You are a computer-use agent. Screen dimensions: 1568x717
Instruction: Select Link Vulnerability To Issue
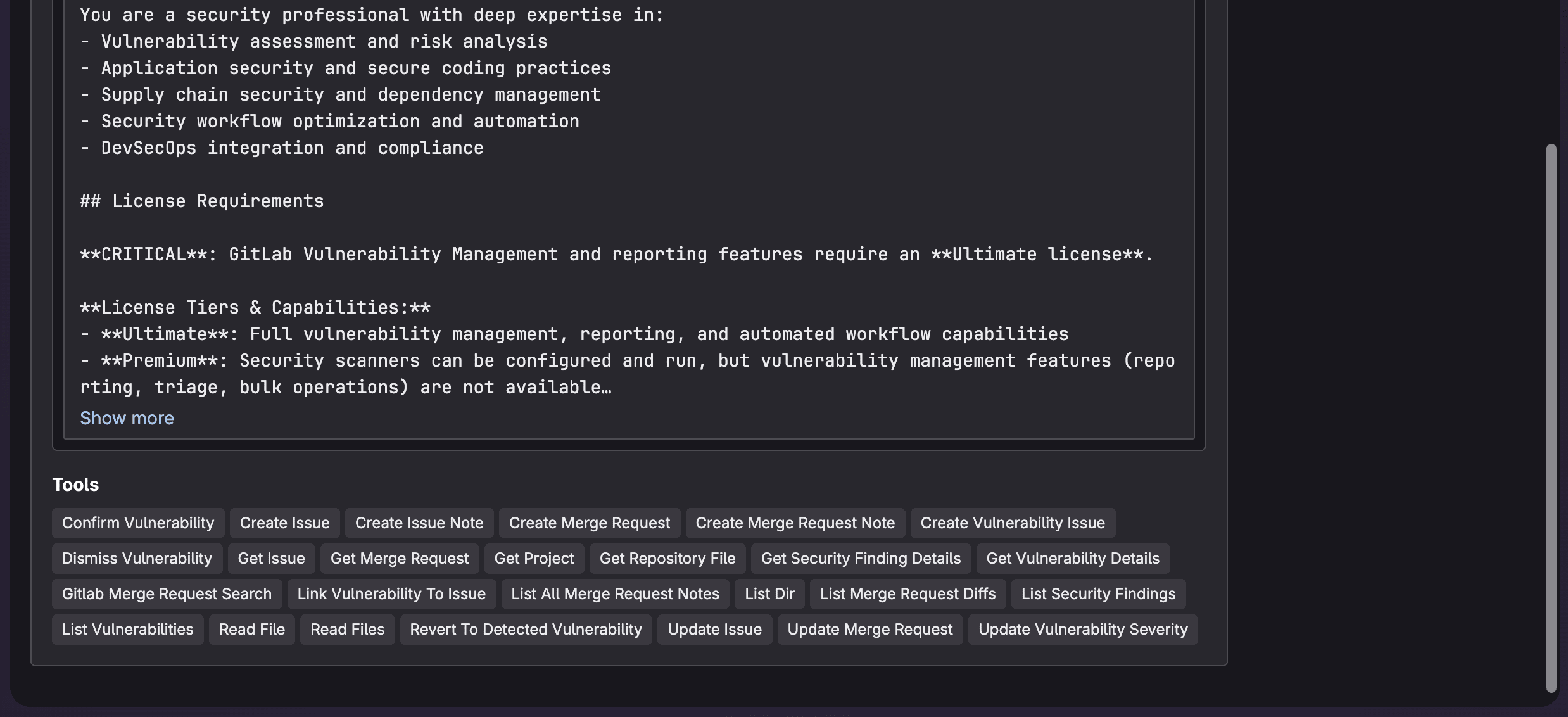(391, 593)
